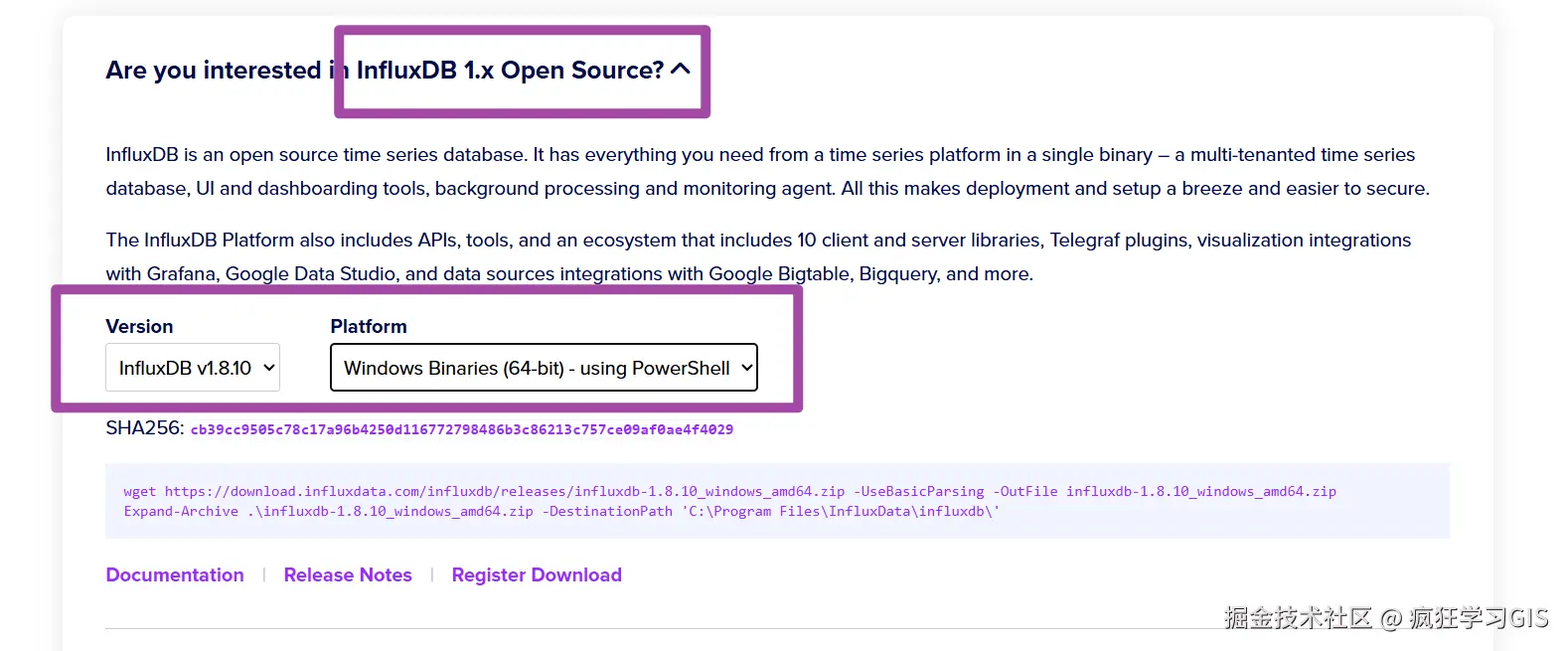Click the paragraph starting "InfluxDB is an open source"
Screen dimensions: 1568x651
(x=767, y=171)
